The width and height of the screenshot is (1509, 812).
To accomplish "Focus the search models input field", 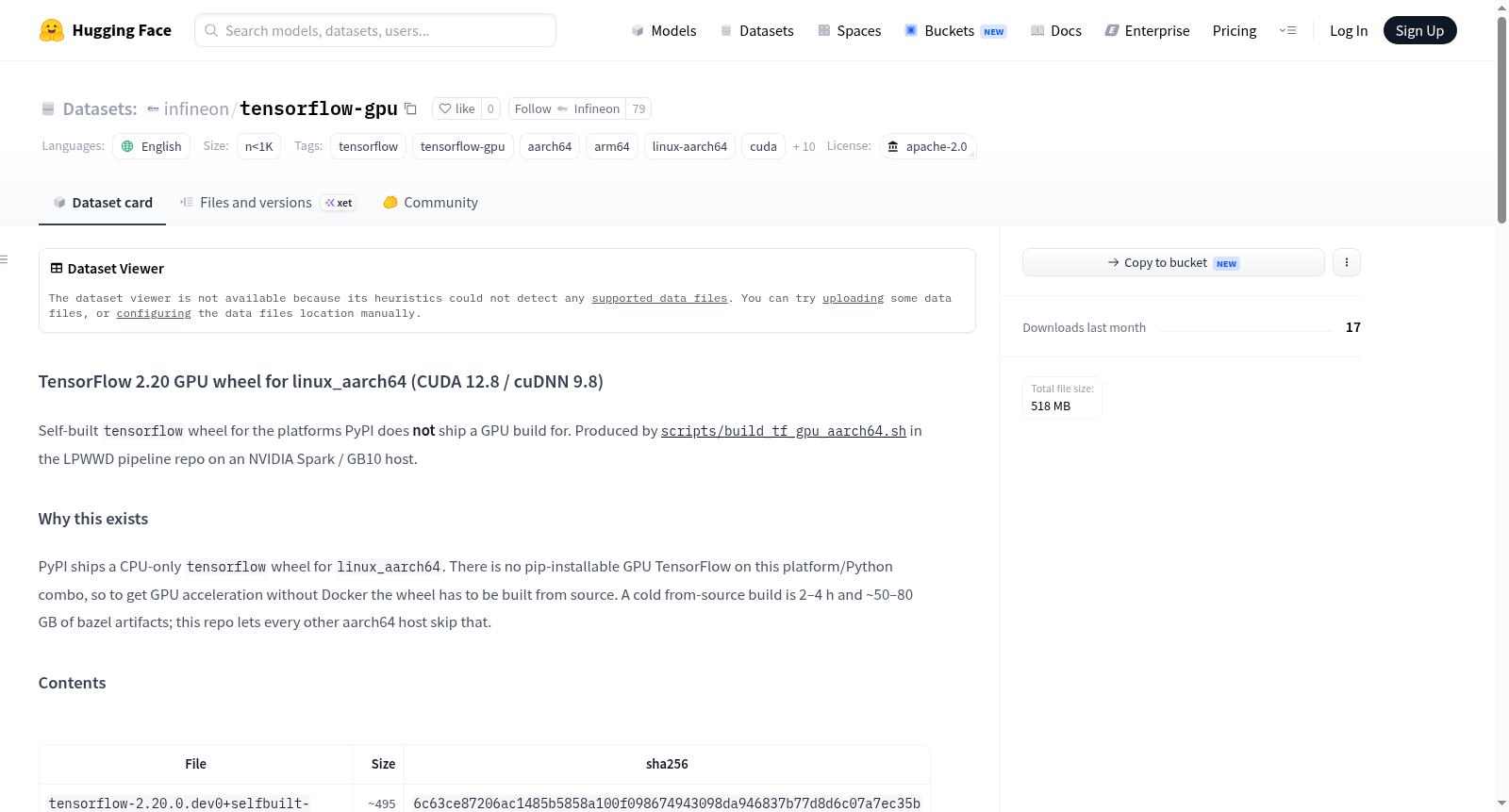I will pos(375,30).
